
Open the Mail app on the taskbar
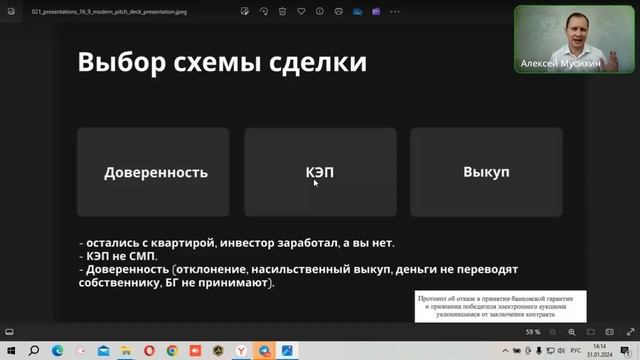tap(103, 351)
